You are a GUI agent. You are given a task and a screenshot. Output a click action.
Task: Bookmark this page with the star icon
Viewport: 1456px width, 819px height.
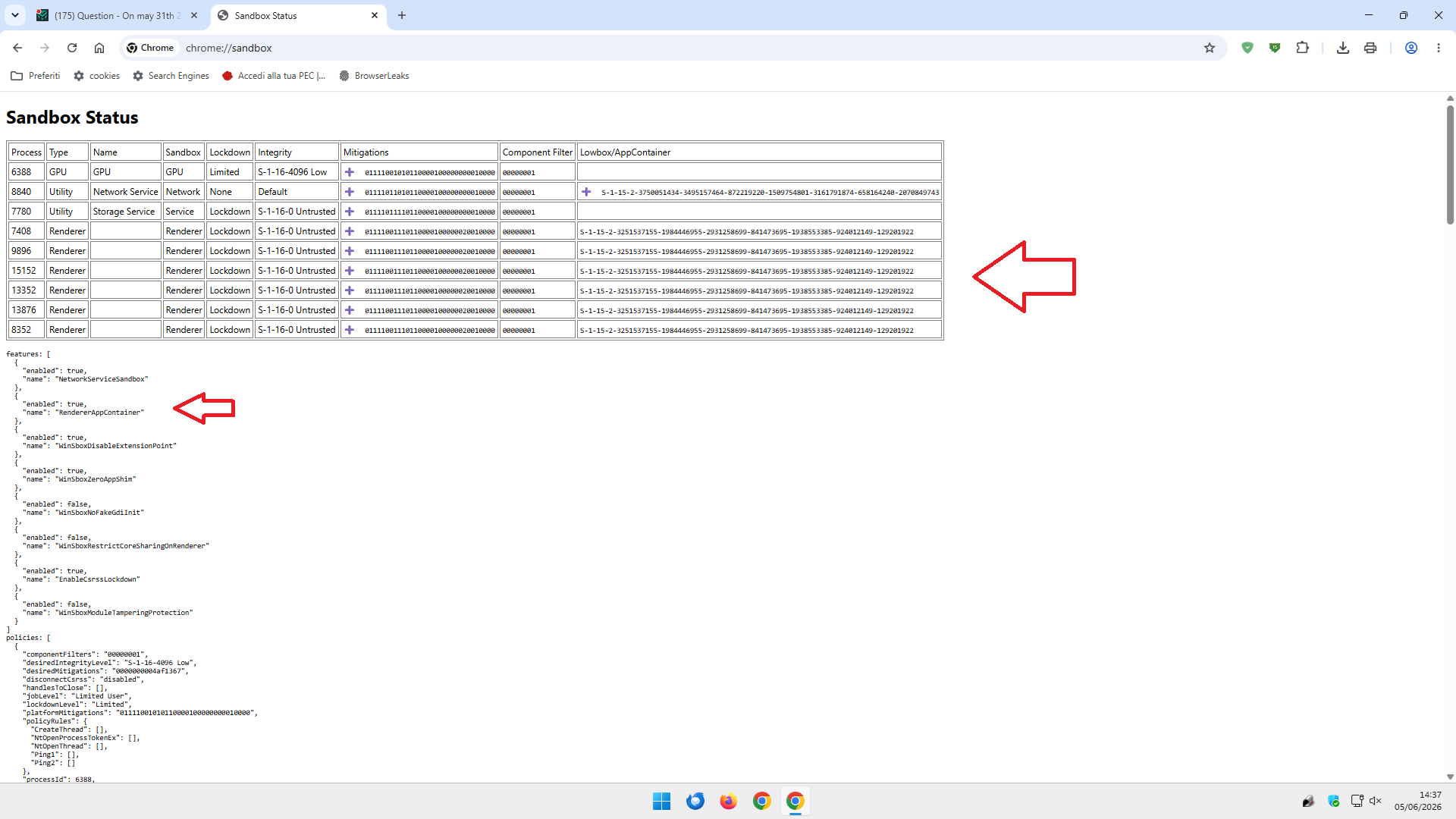[1210, 48]
